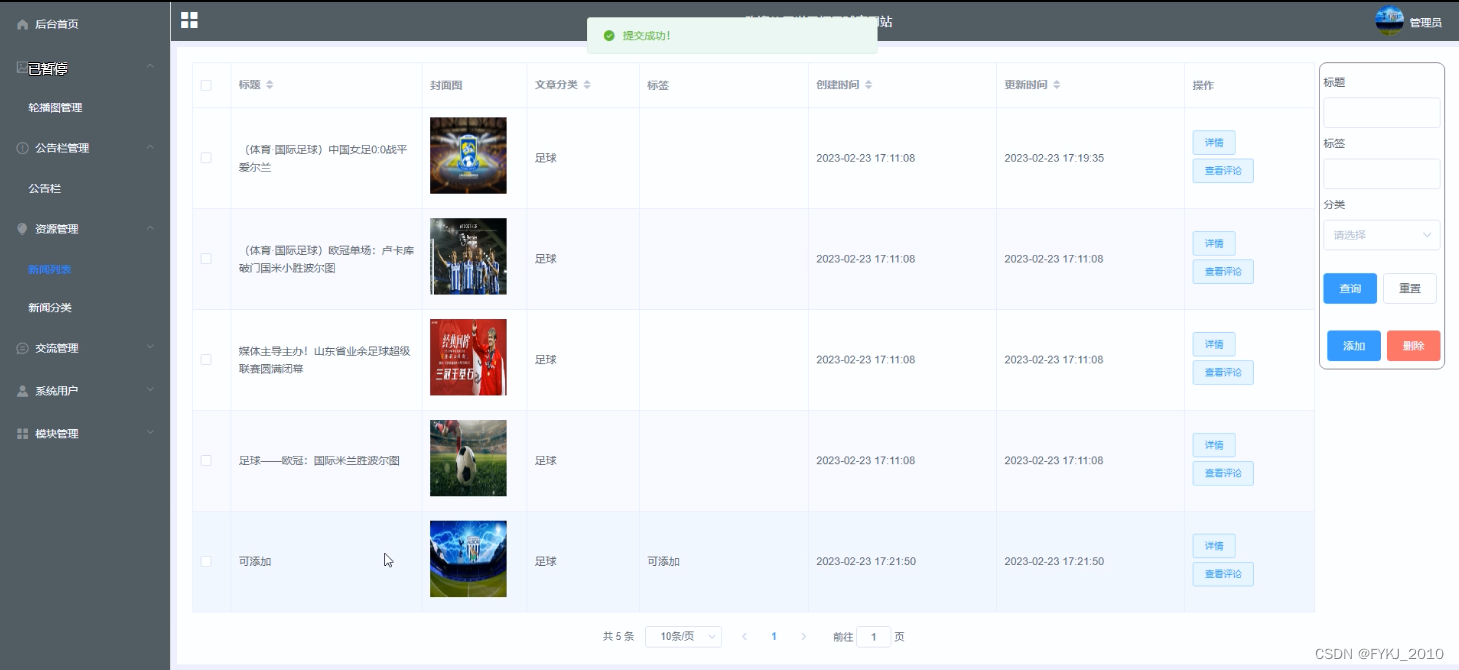Click 查看评论 for the 可添加 row

pyautogui.click(x=1223, y=574)
